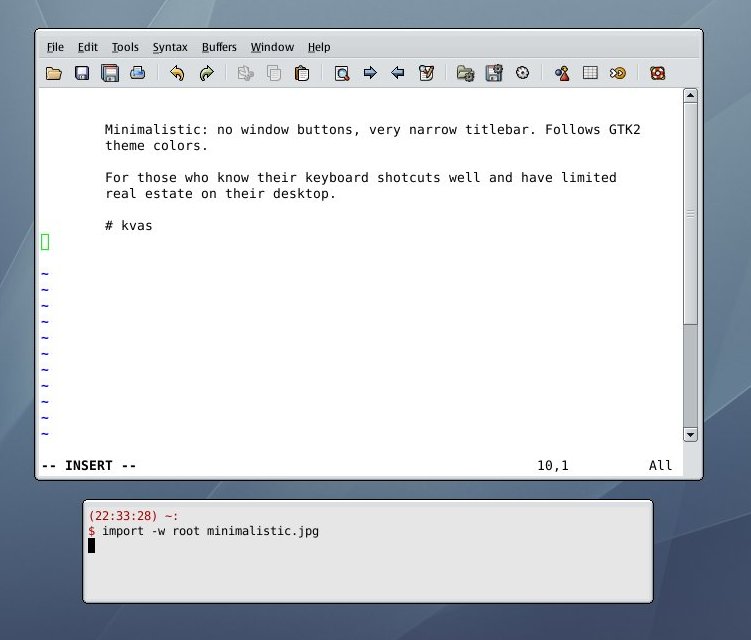Screen dimensions: 751x640
Task: Click the line starting with "Minimalistic: no window buttons"
Action: click(x=373, y=129)
